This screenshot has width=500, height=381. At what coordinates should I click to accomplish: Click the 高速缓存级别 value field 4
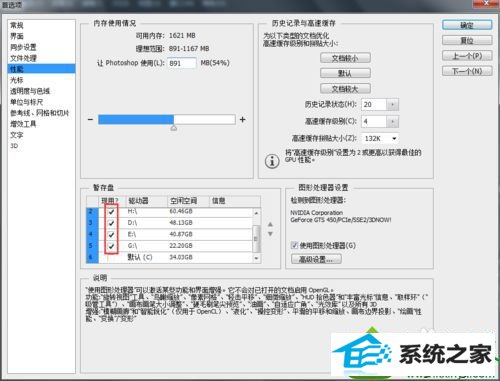click(x=374, y=121)
